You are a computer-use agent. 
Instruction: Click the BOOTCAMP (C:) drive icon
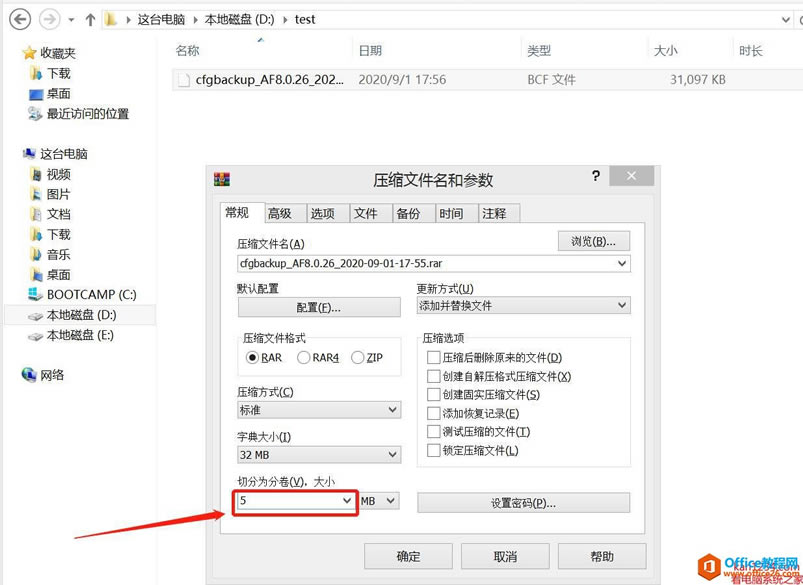point(35,295)
